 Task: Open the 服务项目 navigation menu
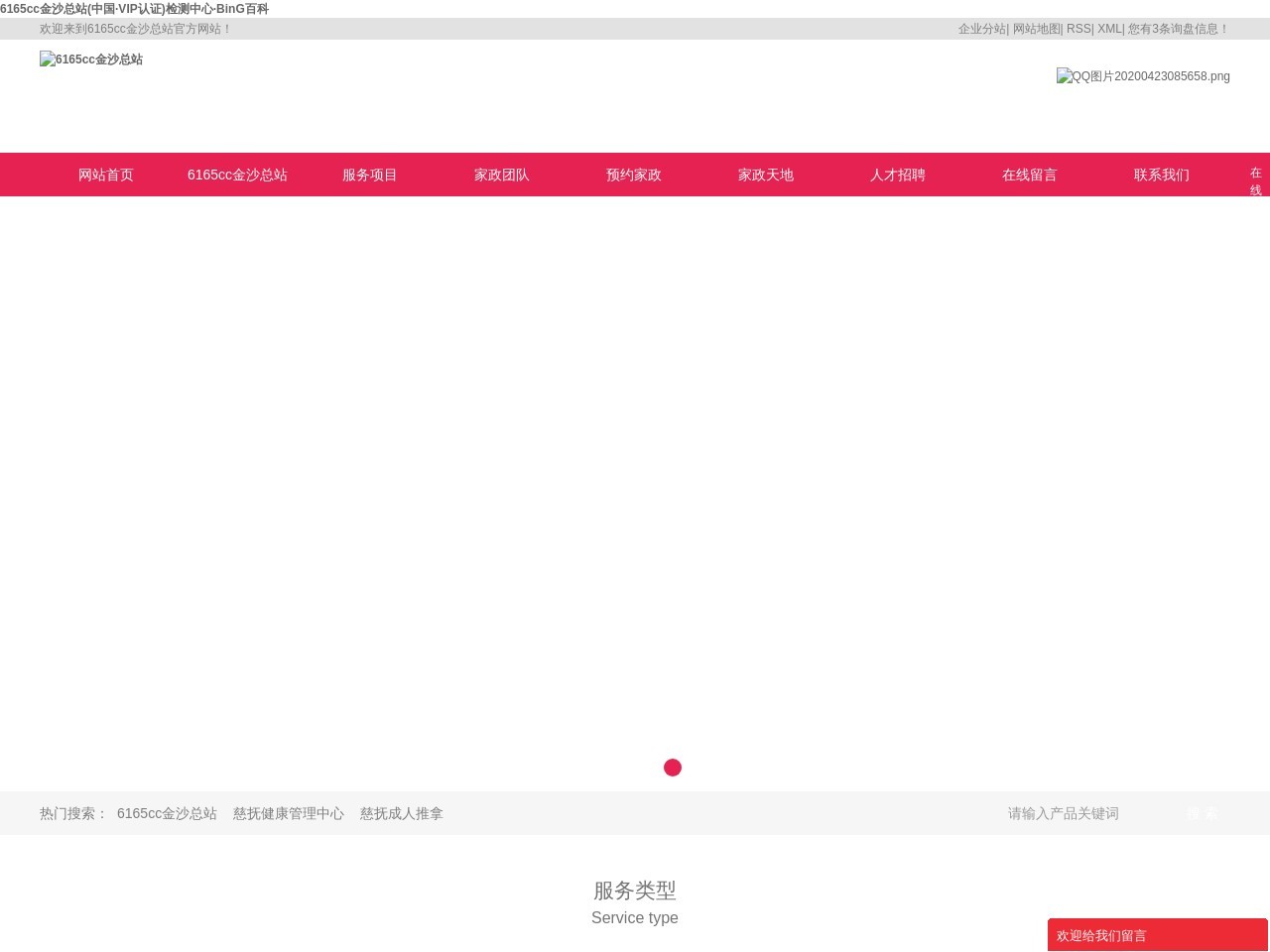(x=369, y=175)
